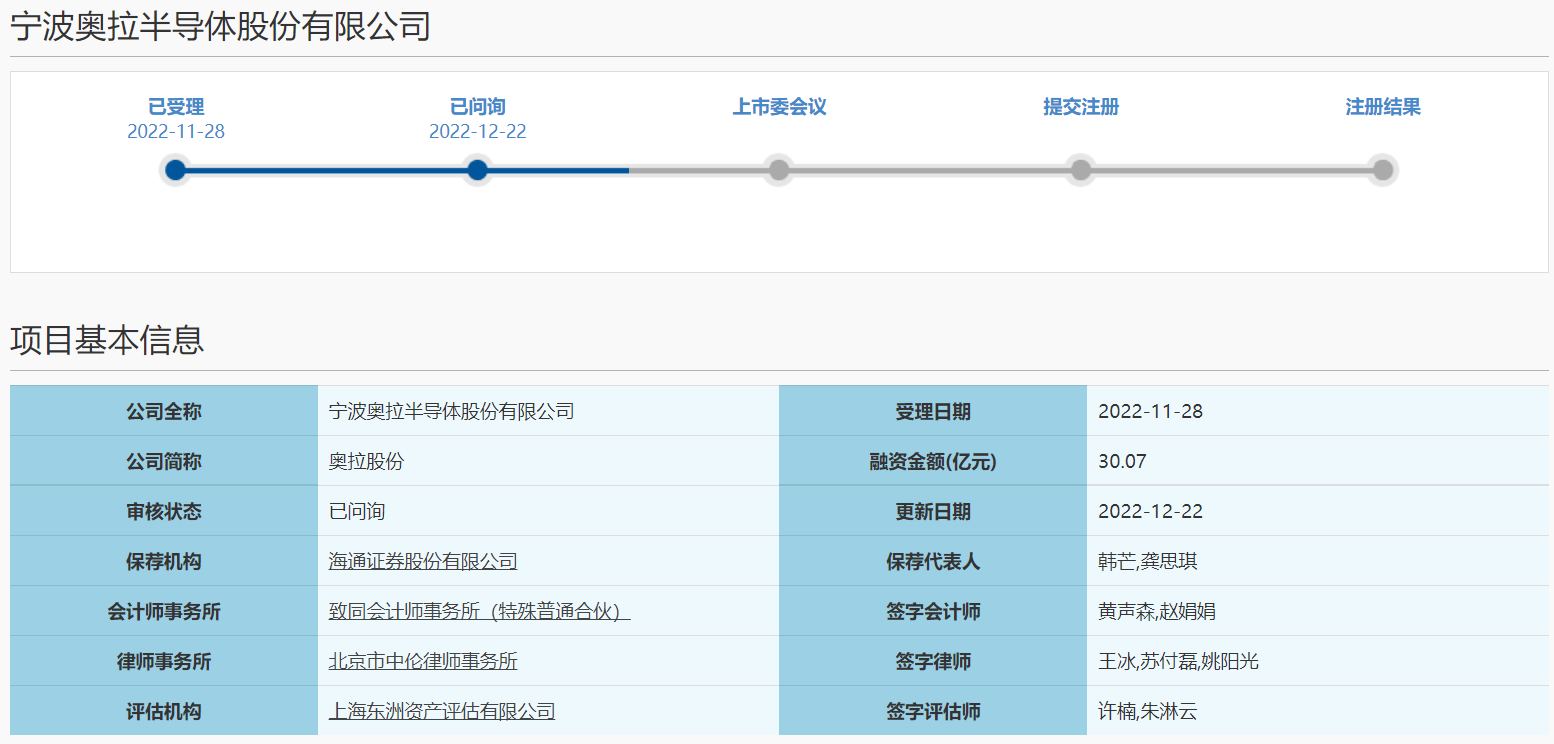Viewport: 1554px width, 744px height.
Task: Click the "已问询" timeline node circle
Action: (477, 170)
